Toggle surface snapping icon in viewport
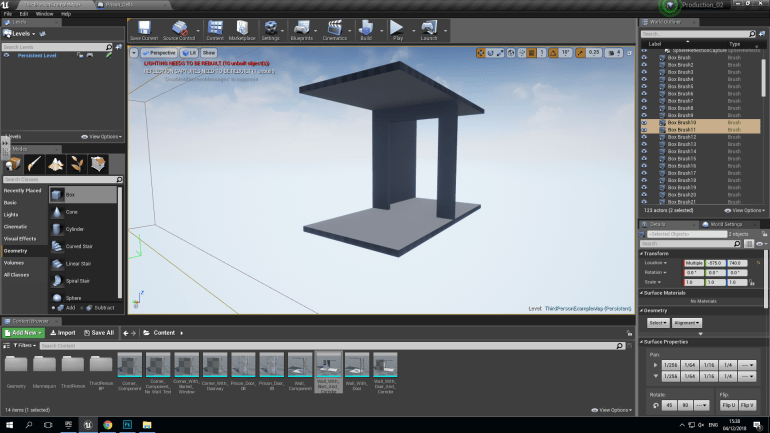770x433 pixels. (522, 53)
